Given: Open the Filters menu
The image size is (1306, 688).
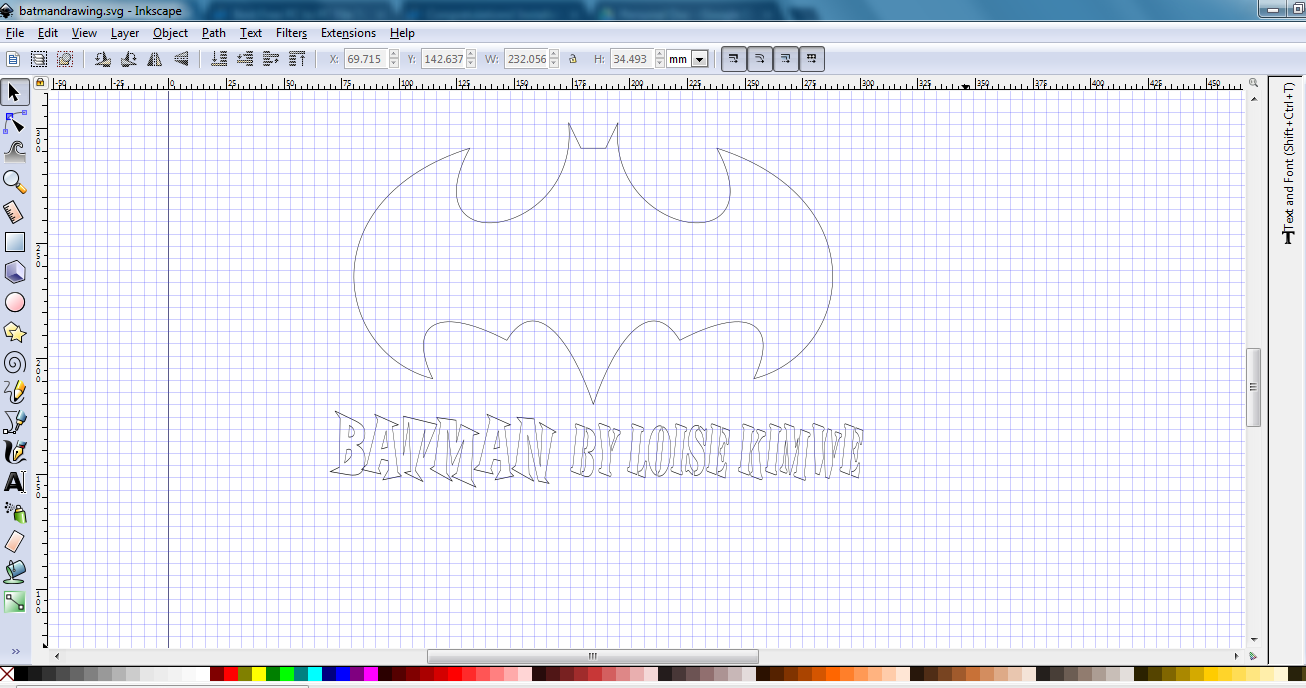Looking at the screenshot, I should [291, 33].
